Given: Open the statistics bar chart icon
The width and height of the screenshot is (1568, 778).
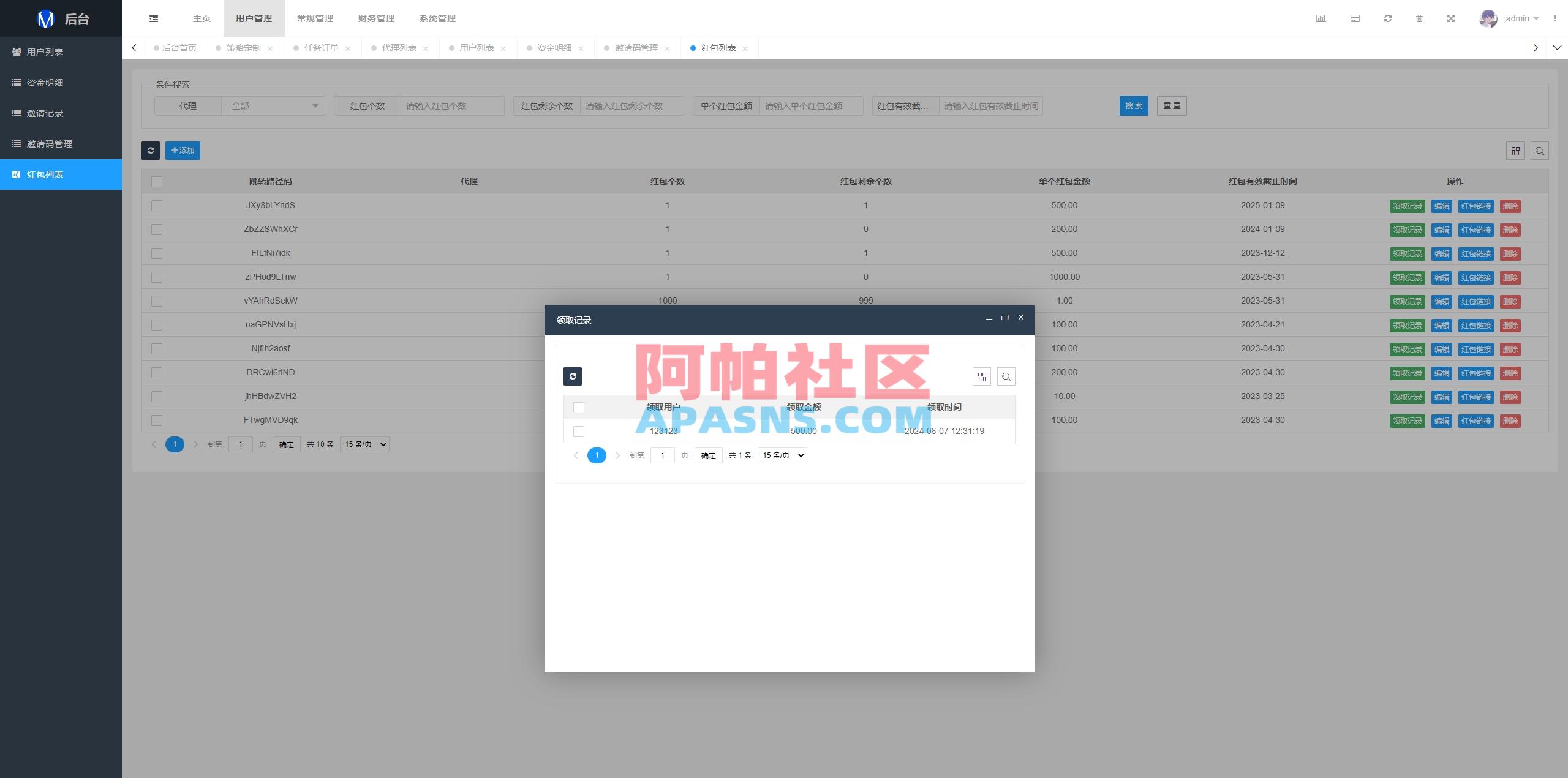Looking at the screenshot, I should pos(1322,18).
